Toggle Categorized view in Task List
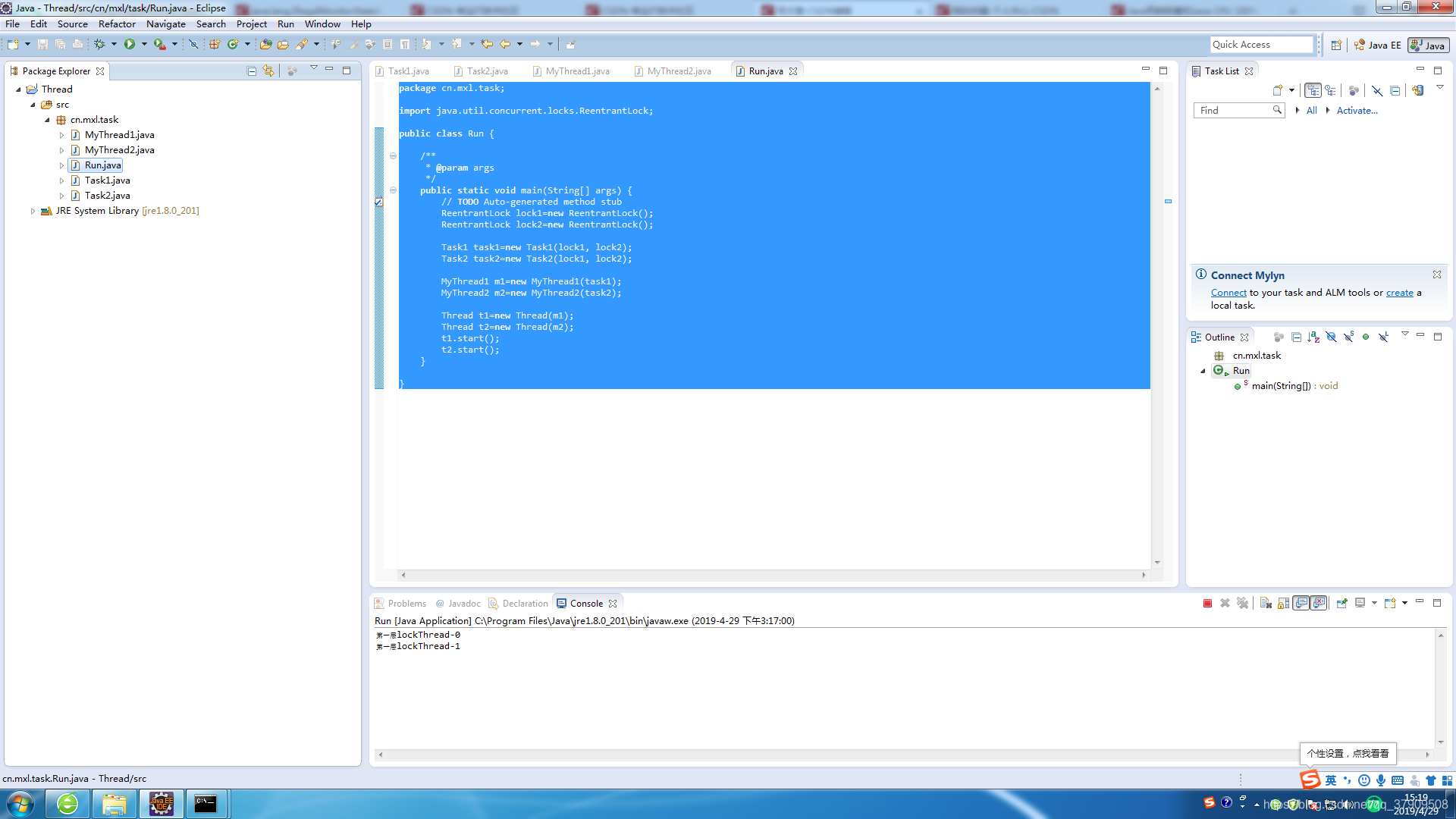The height and width of the screenshot is (819, 1456). click(1313, 91)
